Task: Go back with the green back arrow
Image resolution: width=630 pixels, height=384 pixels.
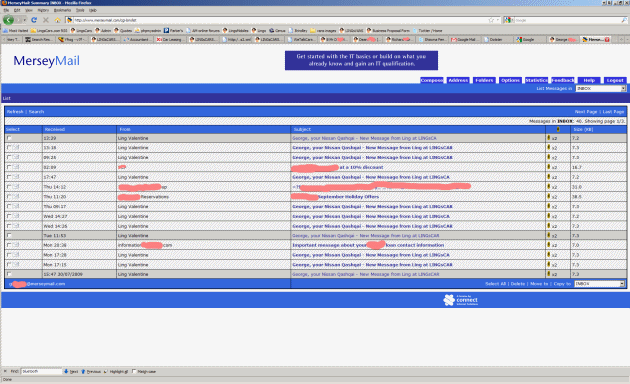Action: pos(8,20)
